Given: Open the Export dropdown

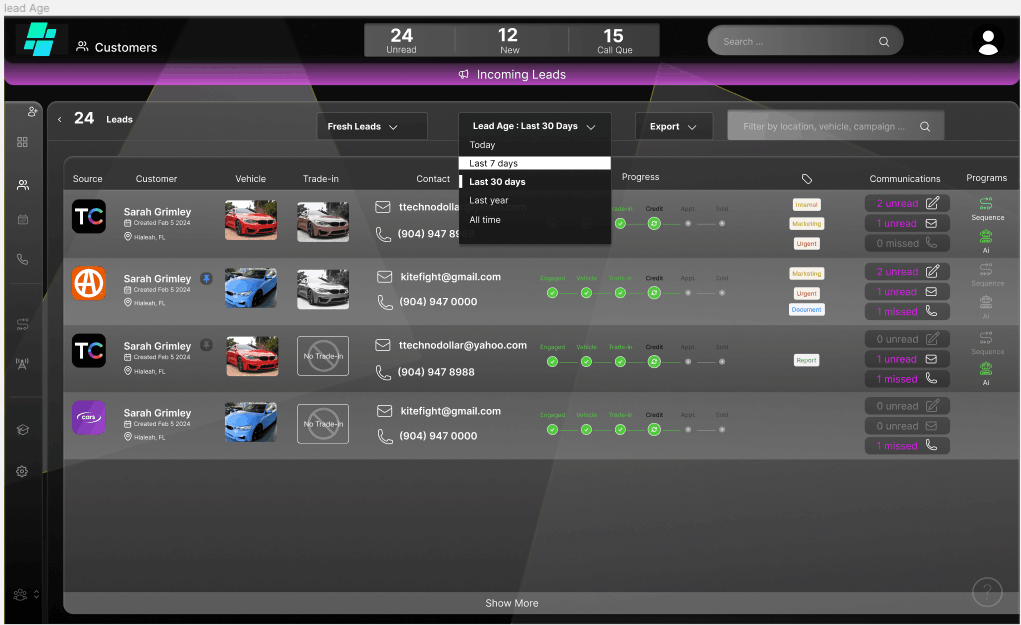Looking at the screenshot, I should point(673,127).
